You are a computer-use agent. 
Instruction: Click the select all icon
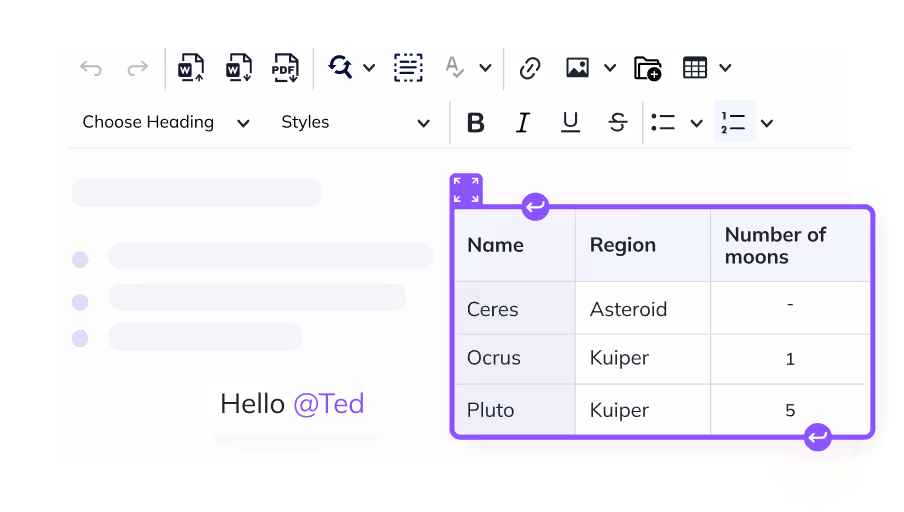407,68
